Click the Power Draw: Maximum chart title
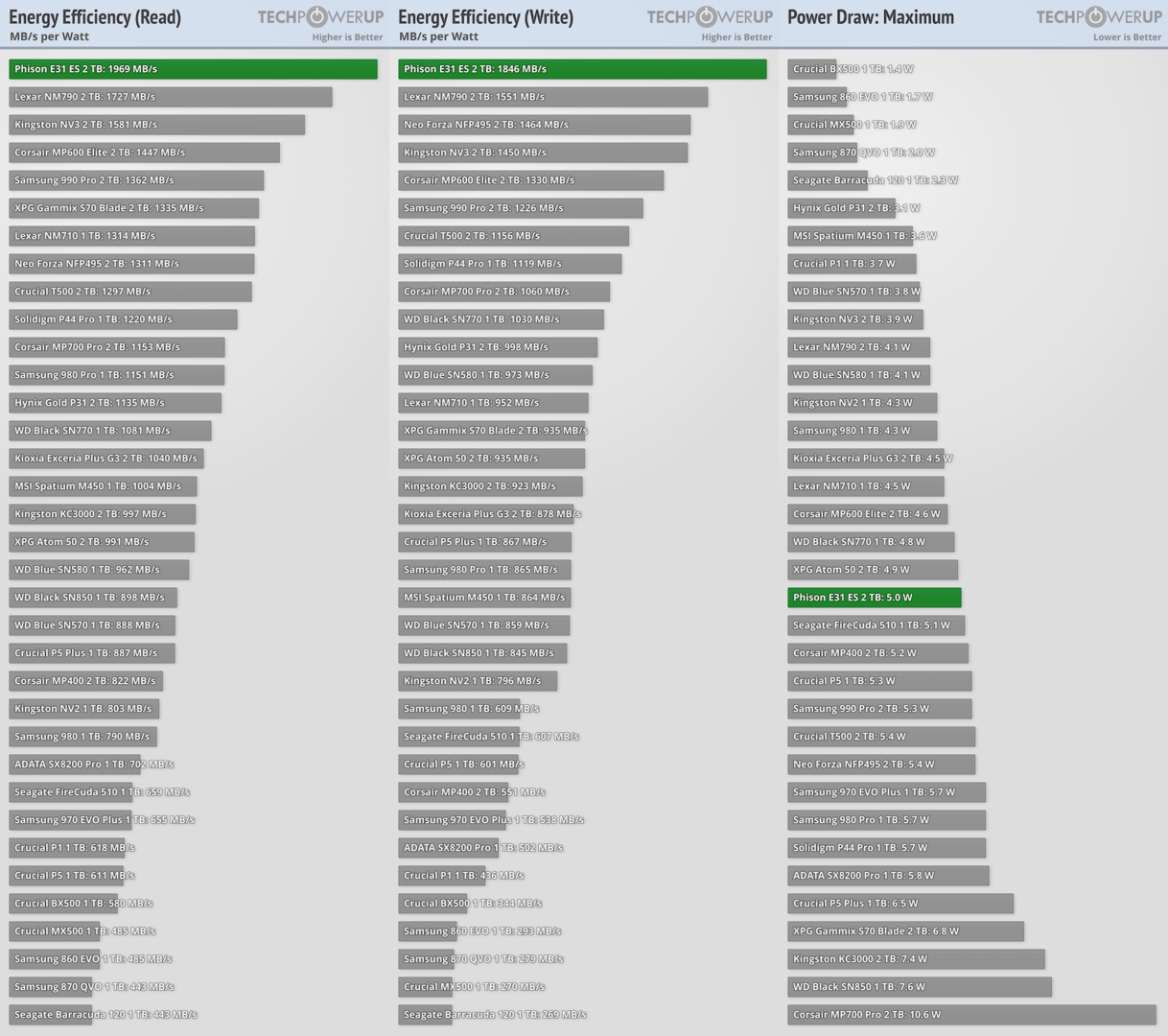 [x=870, y=17]
